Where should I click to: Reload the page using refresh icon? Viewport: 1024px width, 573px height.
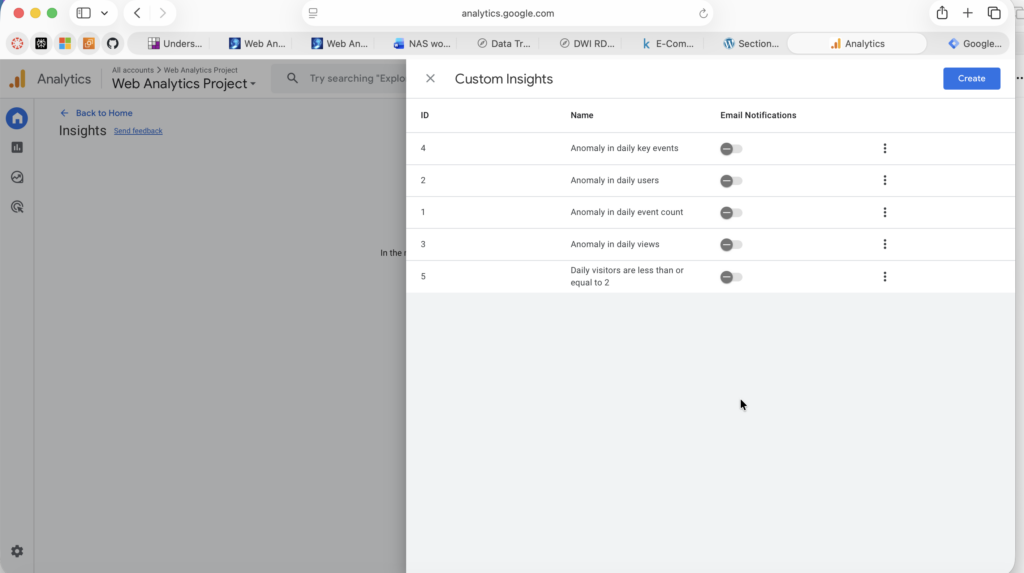tap(703, 14)
